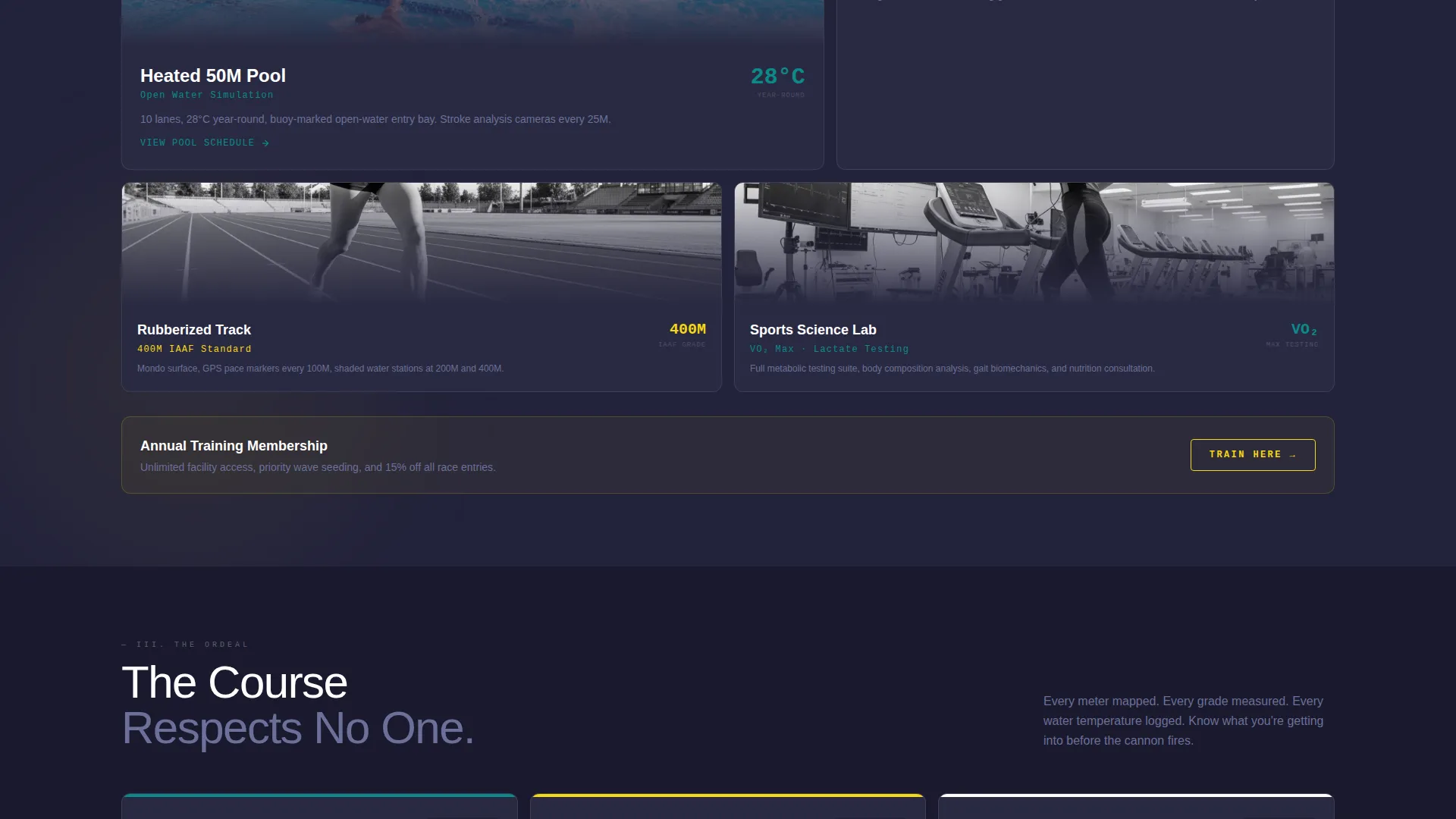The image size is (1456, 819).
Task: Select The Course heading text
Action: pyautogui.click(x=234, y=682)
